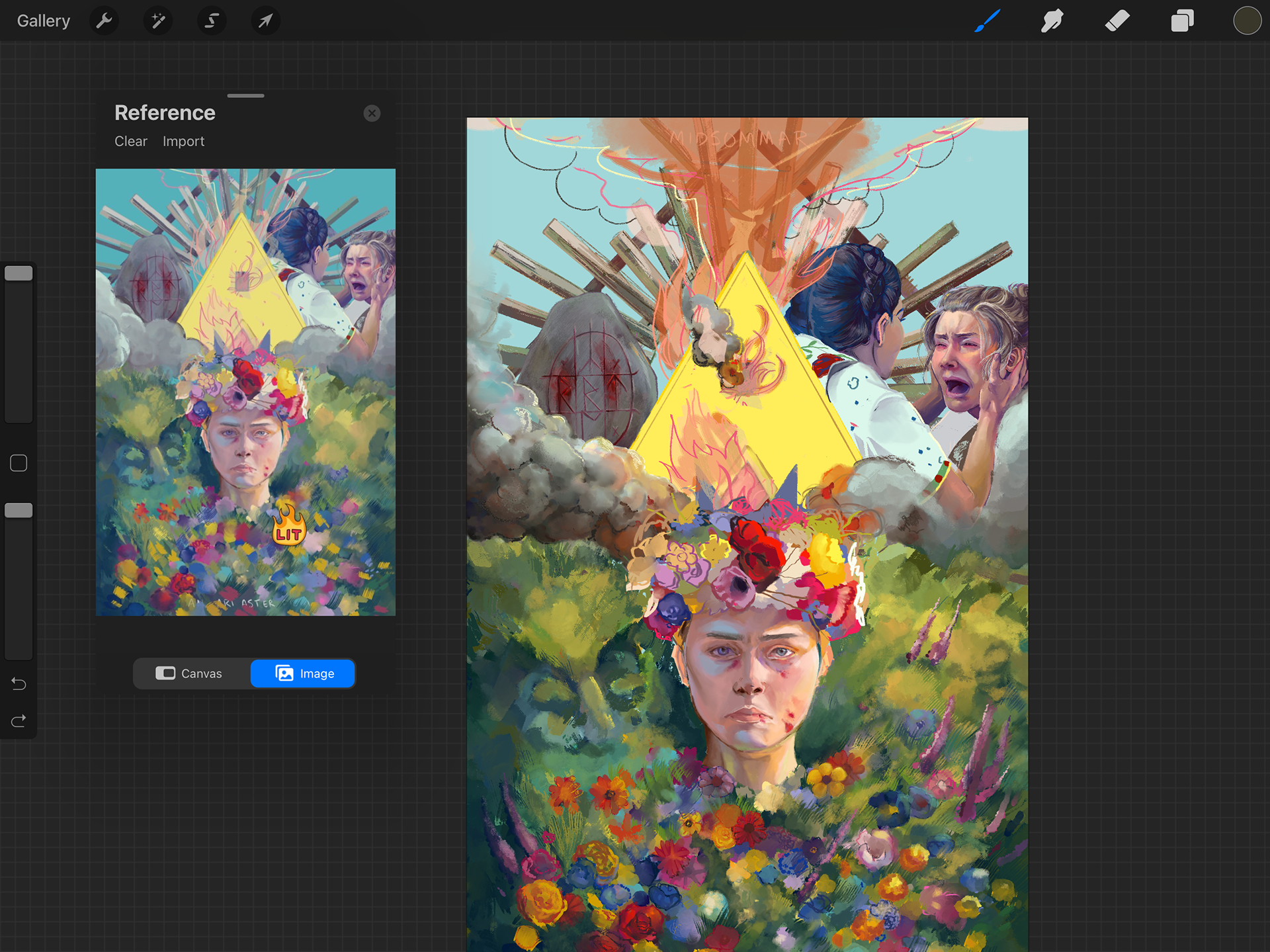
Task: Select the Selection S-shaped tool
Action: (212, 21)
